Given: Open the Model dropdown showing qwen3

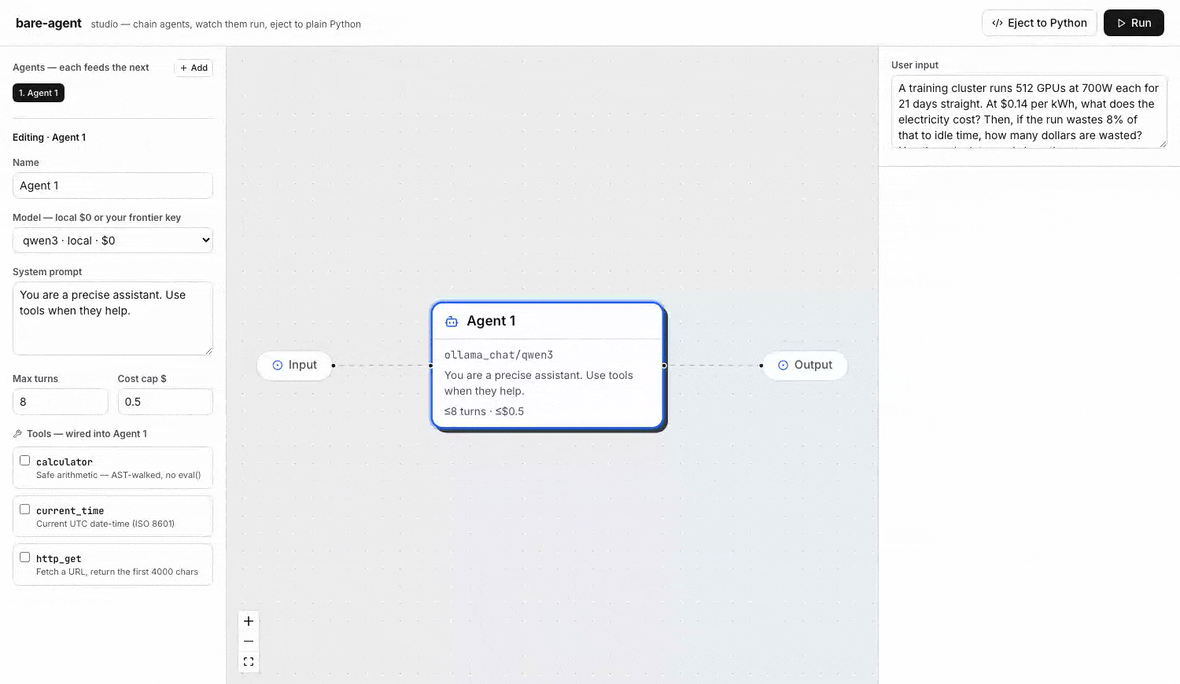Looking at the screenshot, I should (x=113, y=240).
